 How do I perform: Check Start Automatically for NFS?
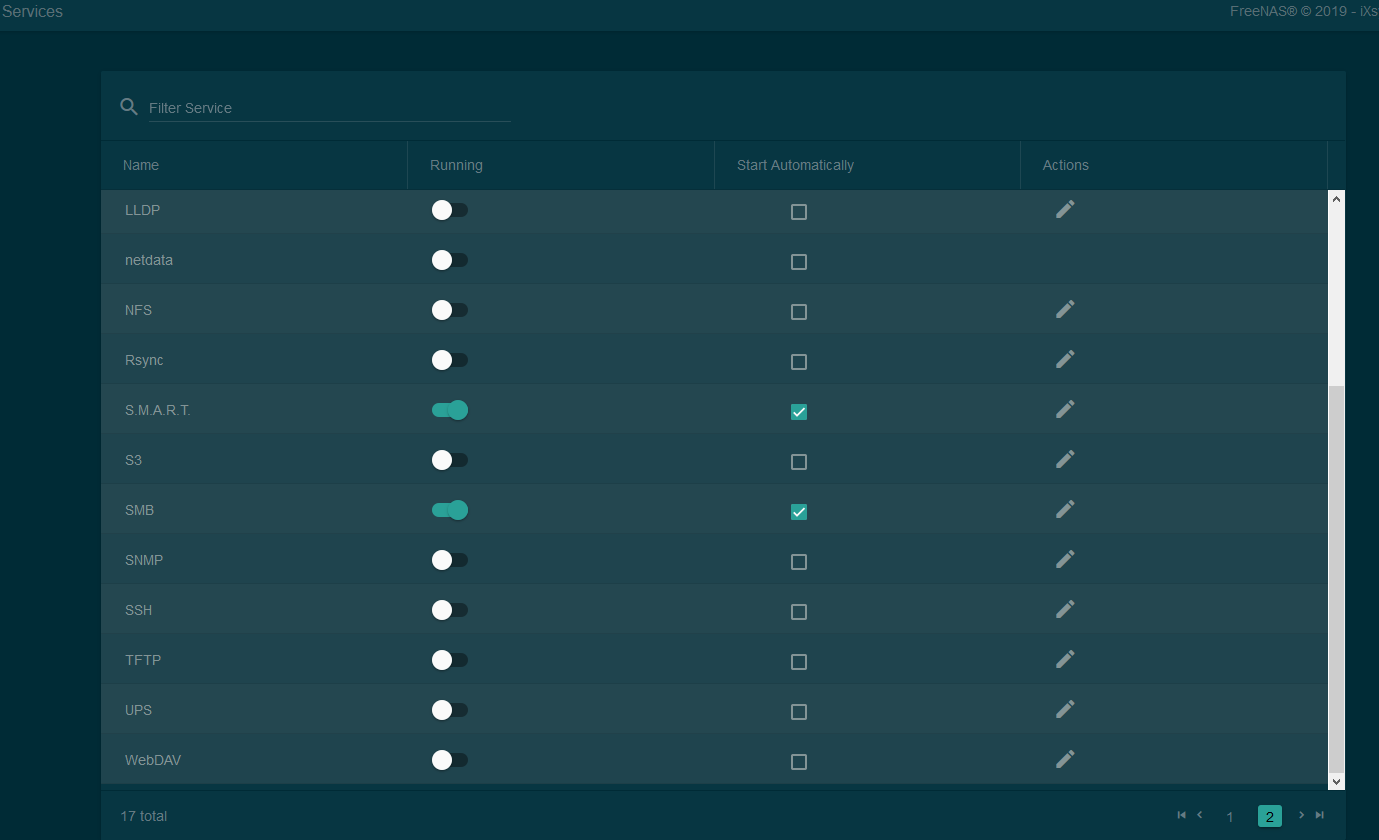coord(799,312)
